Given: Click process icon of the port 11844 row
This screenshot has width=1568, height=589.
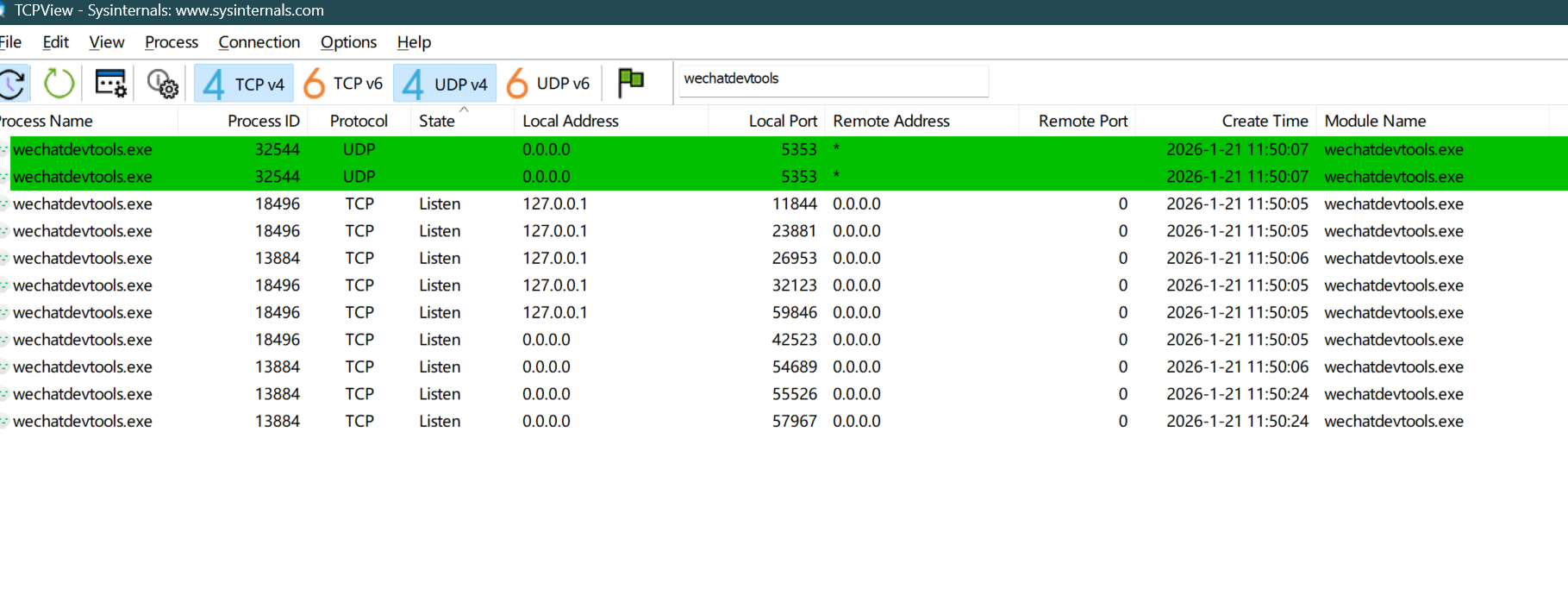Looking at the screenshot, I should tap(4, 204).
